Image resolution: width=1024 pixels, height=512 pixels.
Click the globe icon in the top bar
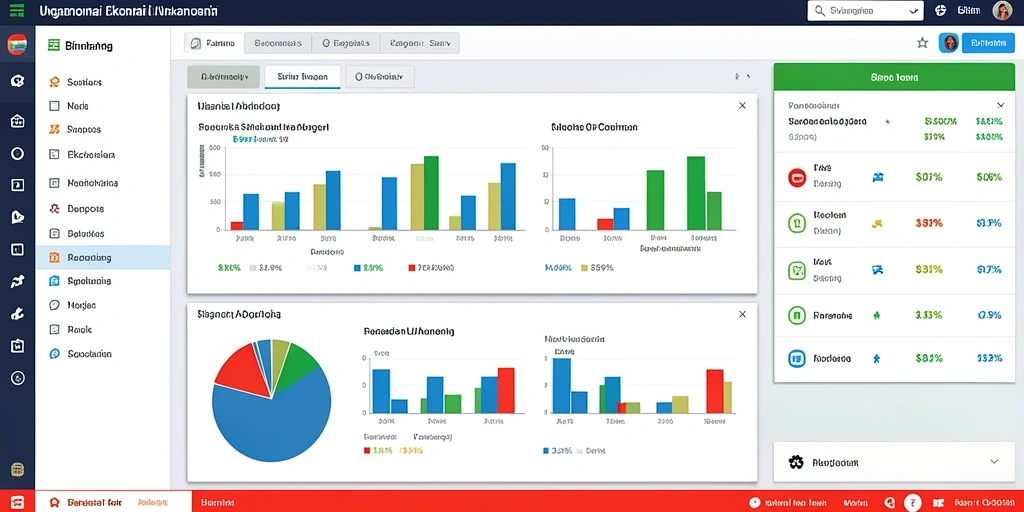941,10
